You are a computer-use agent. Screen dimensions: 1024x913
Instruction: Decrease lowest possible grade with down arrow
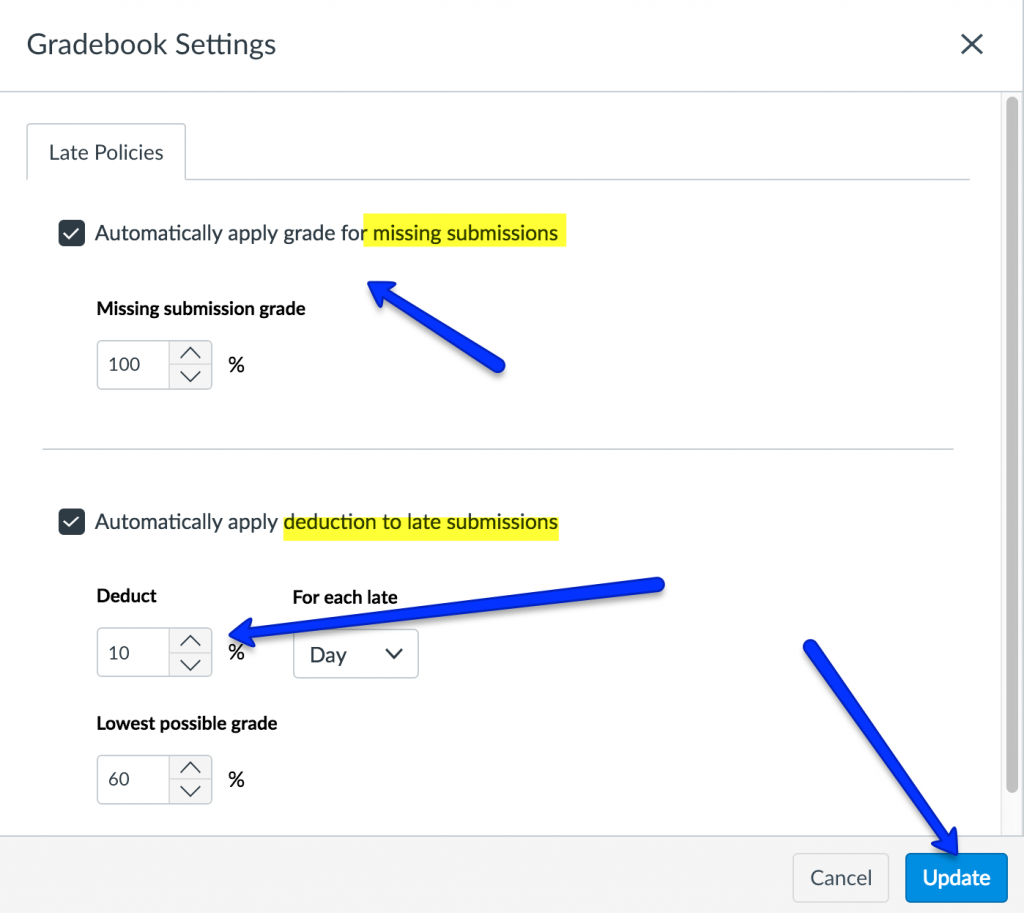click(x=190, y=791)
